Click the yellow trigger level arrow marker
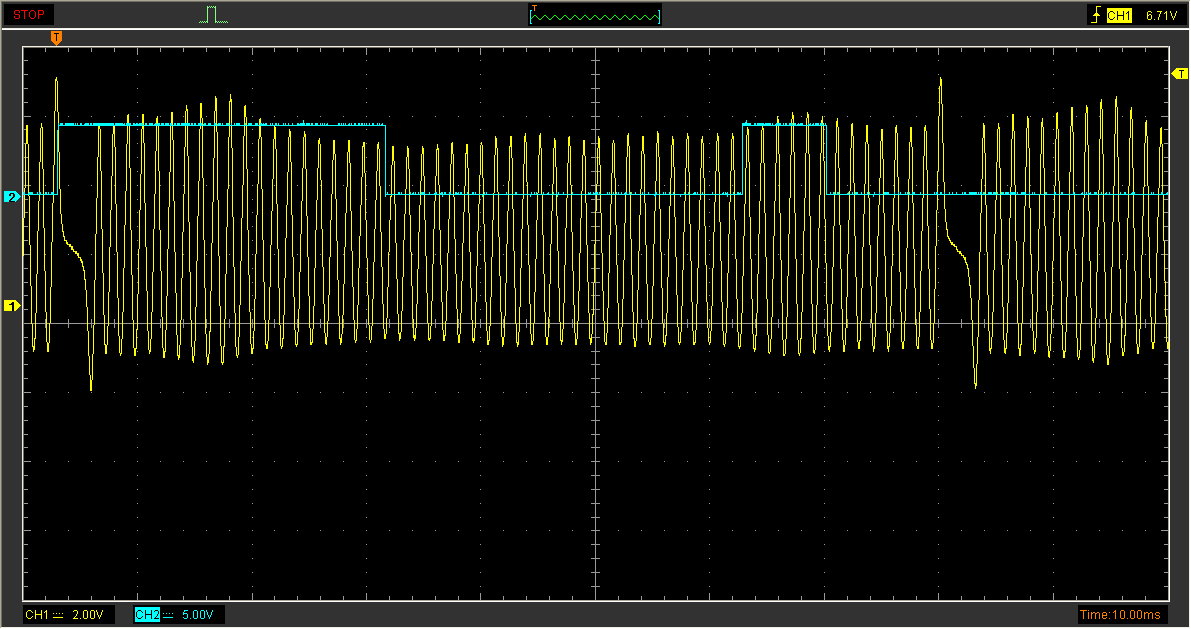This screenshot has width=1191, height=629. [1180, 74]
